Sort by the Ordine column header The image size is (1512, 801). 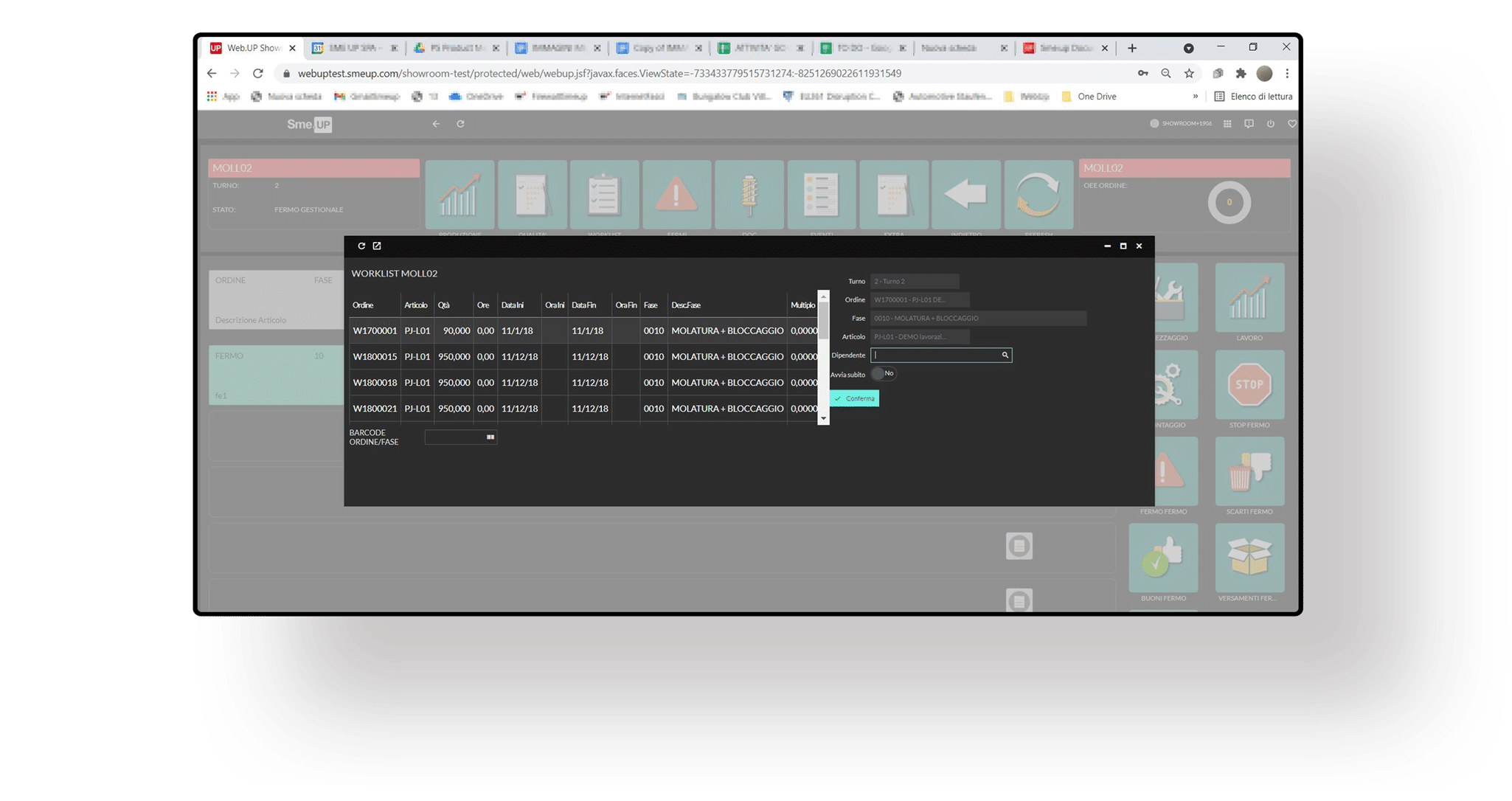[363, 305]
